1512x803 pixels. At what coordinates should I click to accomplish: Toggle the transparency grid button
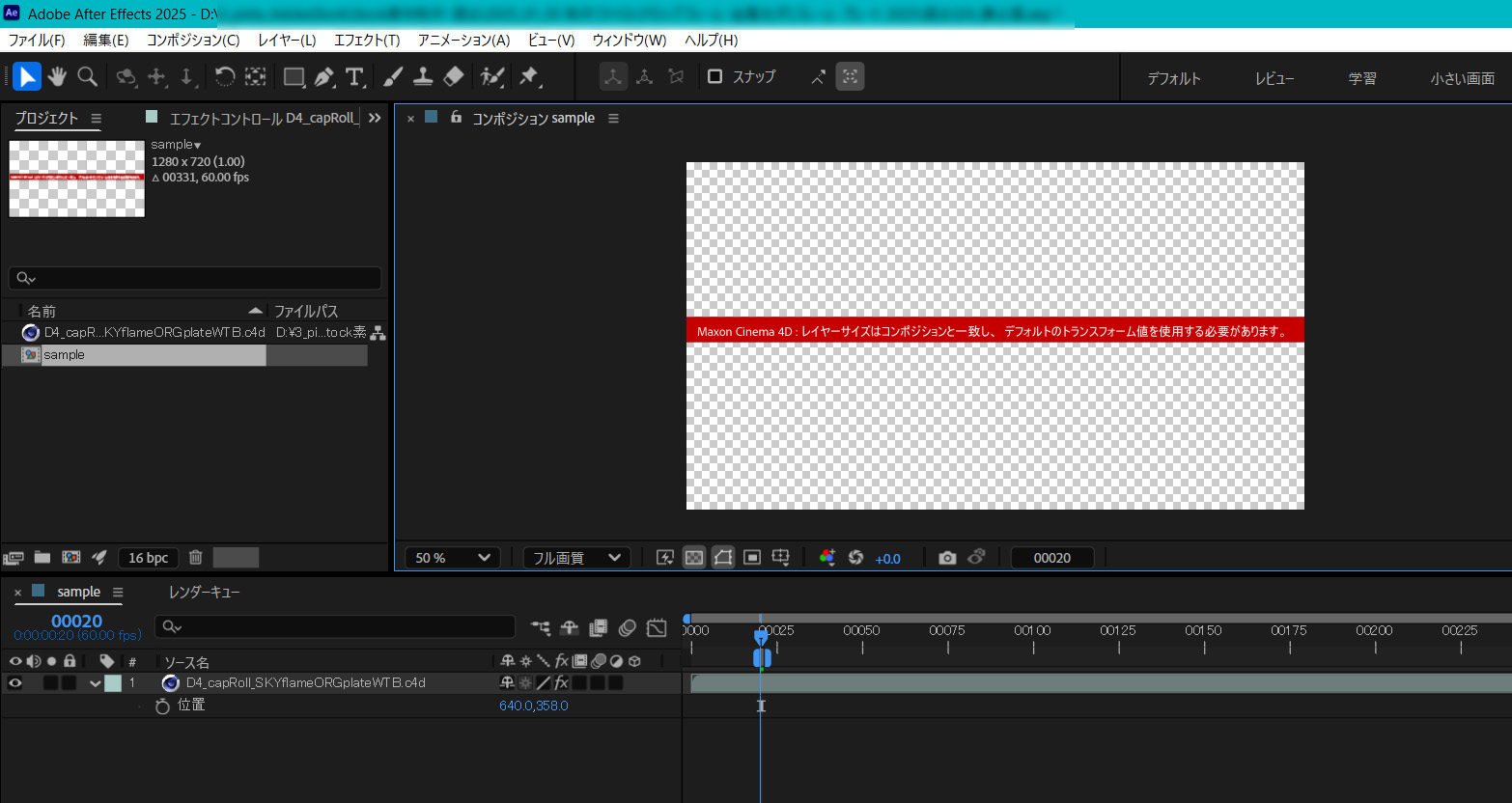pos(694,558)
